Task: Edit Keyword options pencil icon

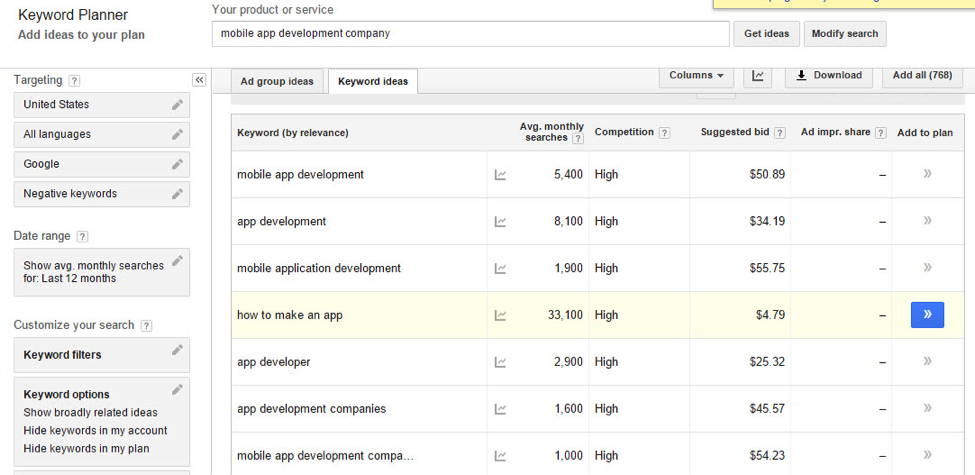Action: point(177,390)
